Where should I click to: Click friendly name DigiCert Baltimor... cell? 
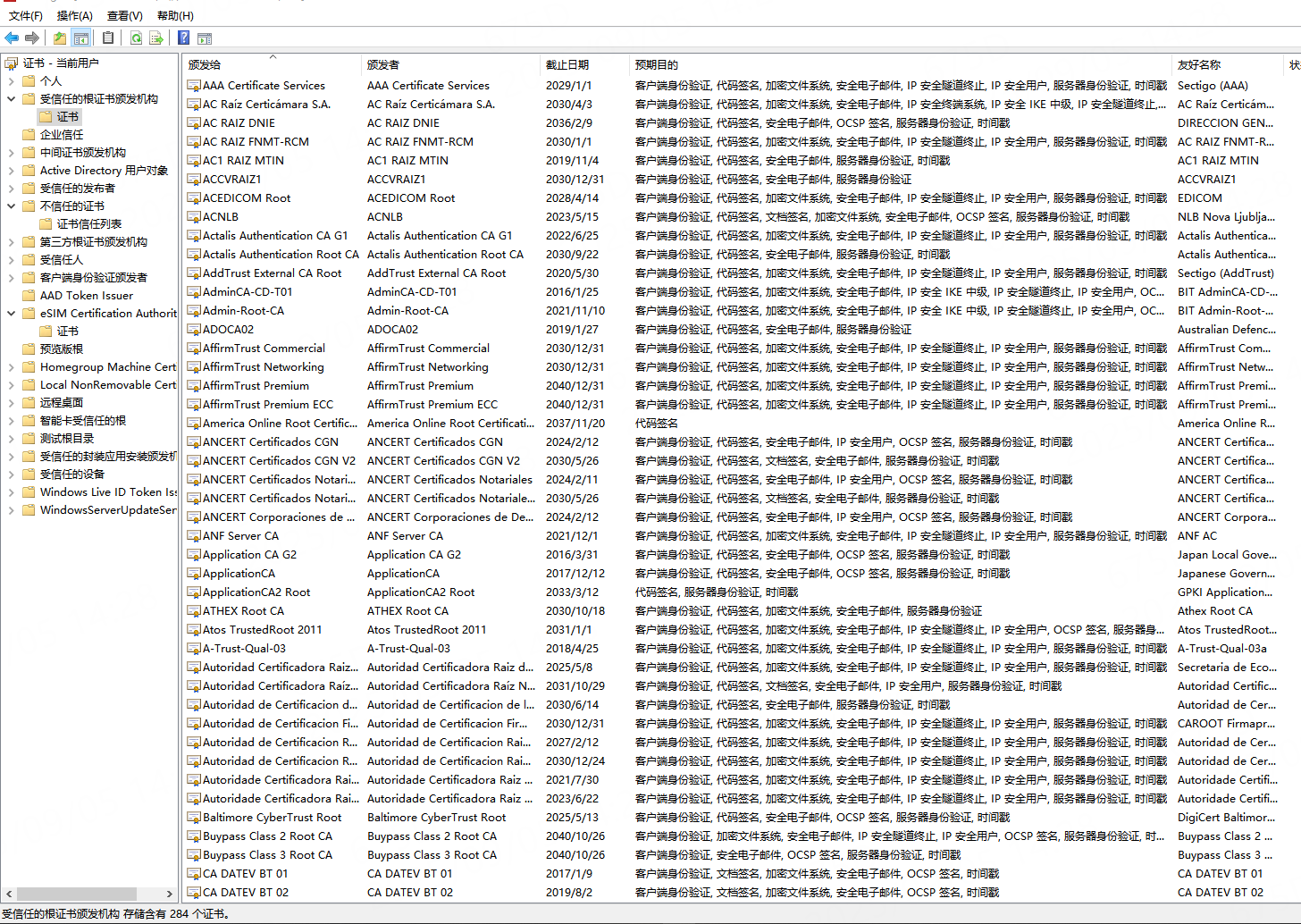pyautogui.click(x=1226, y=818)
